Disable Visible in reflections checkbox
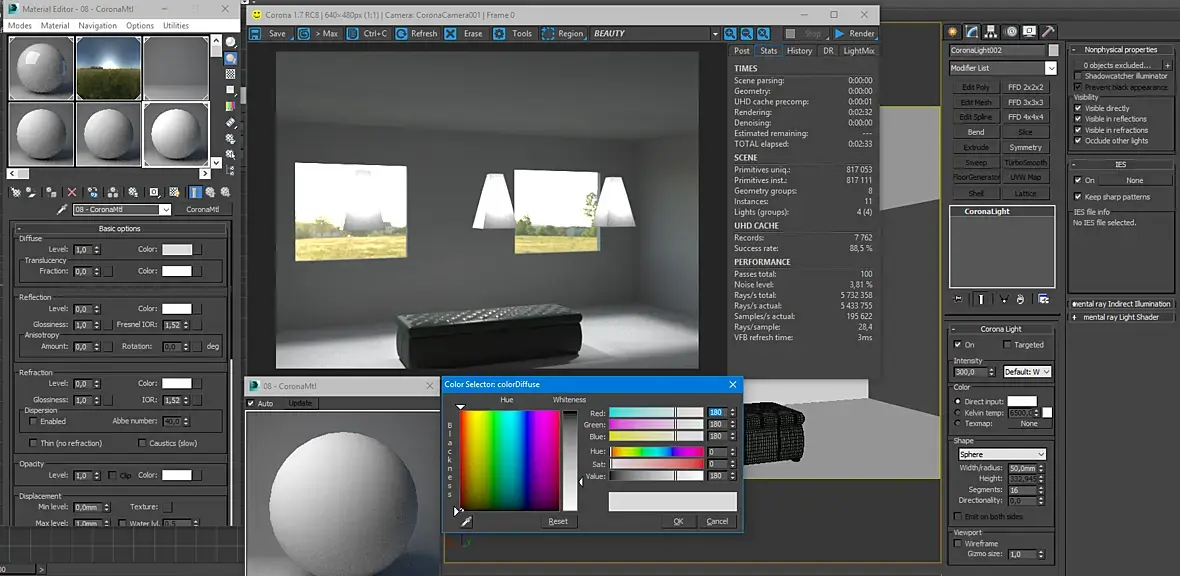 (1078, 119)
